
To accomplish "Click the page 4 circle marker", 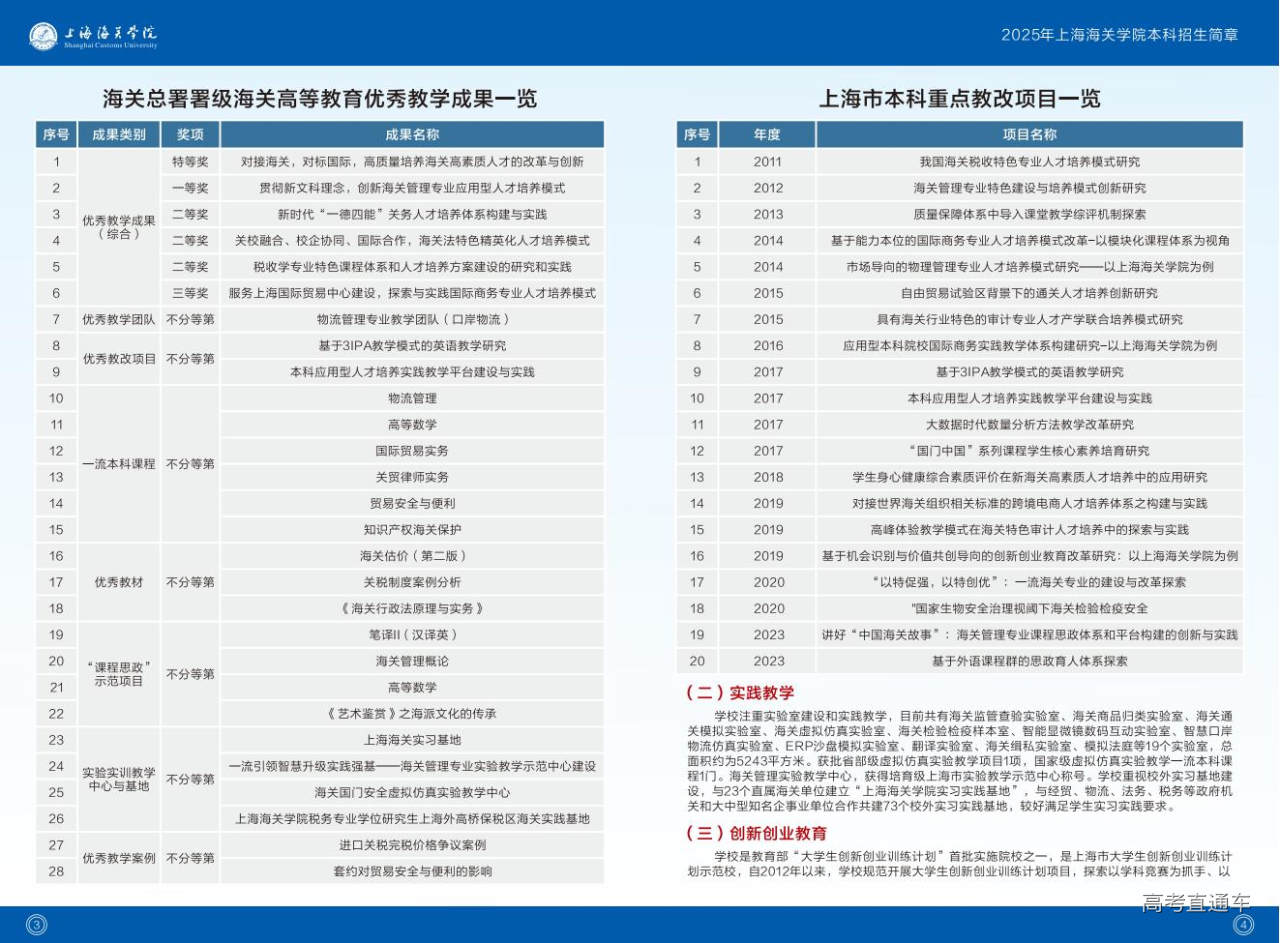I will pyautogui.click(x=1243, y=925).
